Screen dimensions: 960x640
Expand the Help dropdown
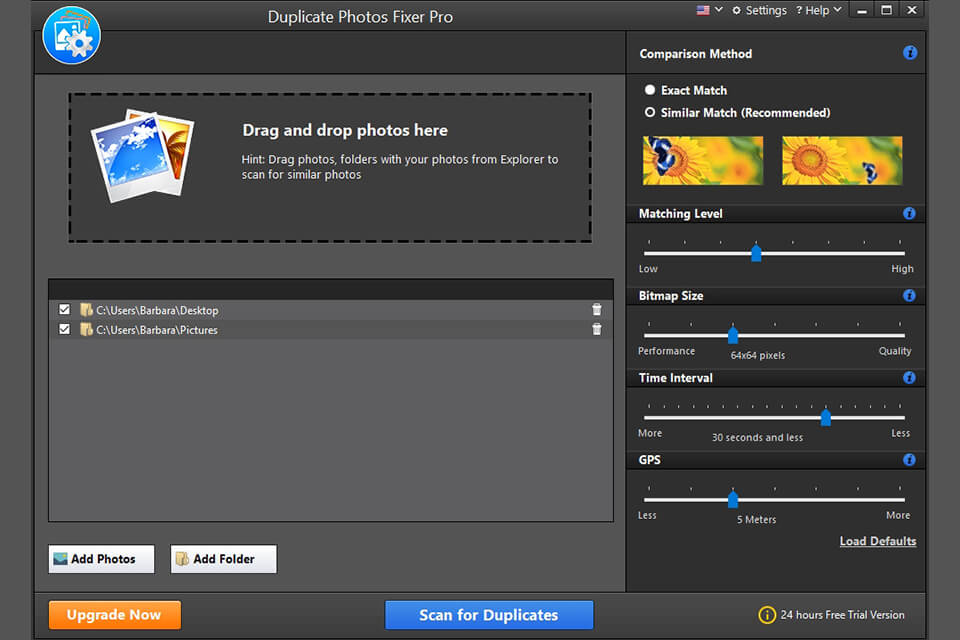coord(818,10)
